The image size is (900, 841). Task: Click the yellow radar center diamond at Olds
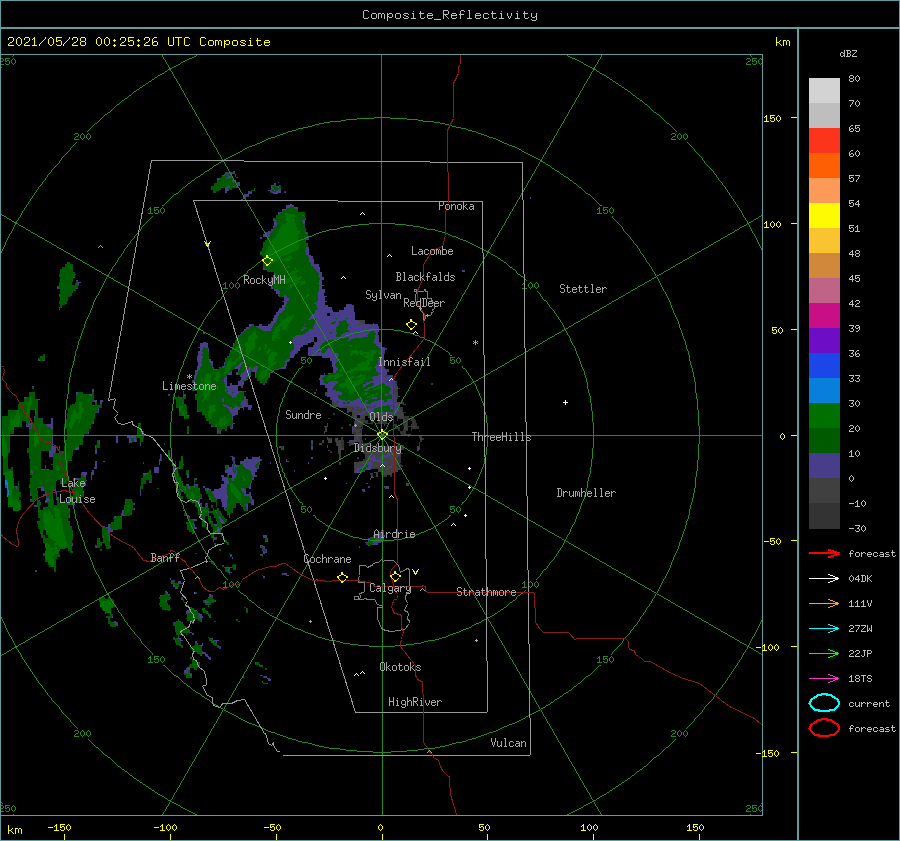(382, 435)
